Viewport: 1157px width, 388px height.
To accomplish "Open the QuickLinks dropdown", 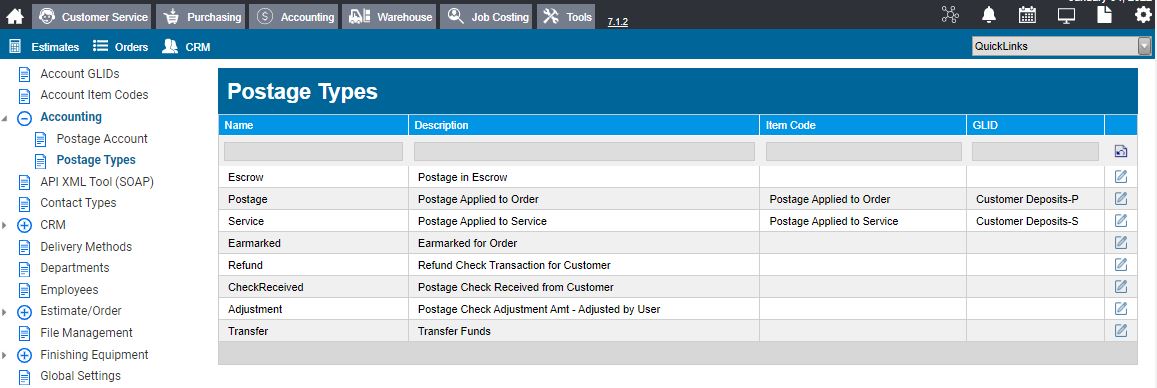I will pyautogui.click(x=1061, y=46).
